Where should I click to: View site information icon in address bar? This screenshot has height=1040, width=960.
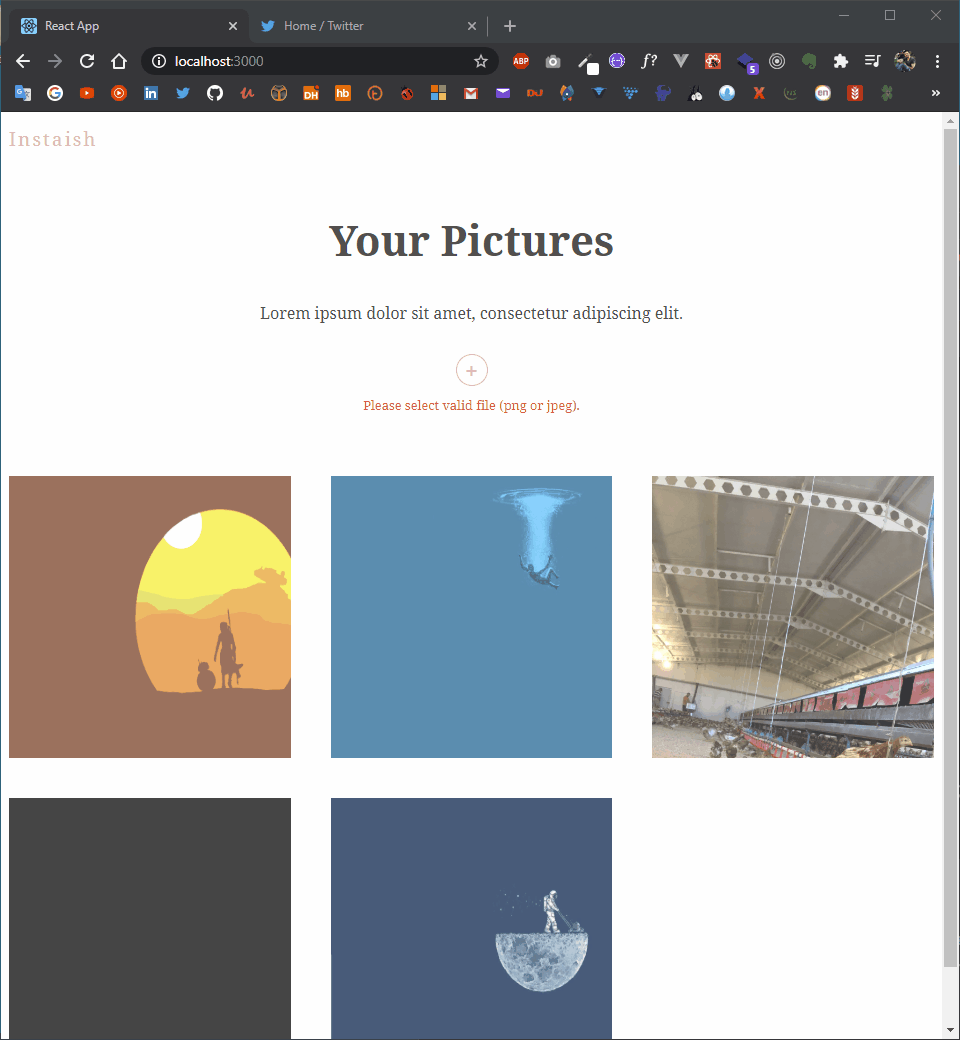159,61
